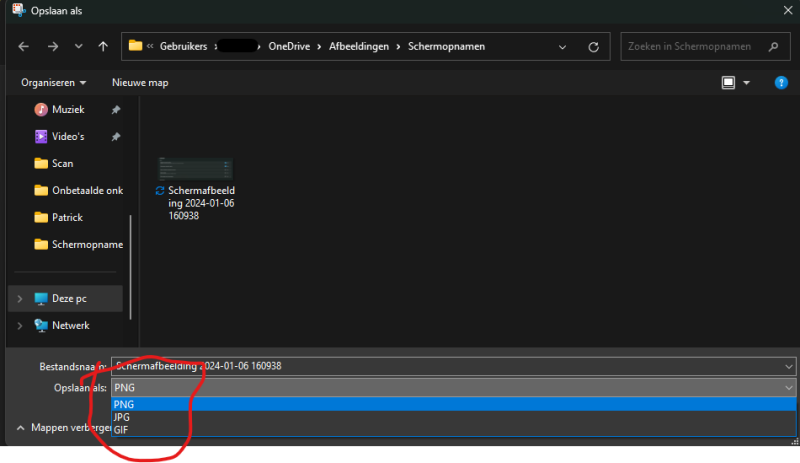Open the Muziek folder in sidebar
This screenshot has height=463, width=800.
[68, 109]
